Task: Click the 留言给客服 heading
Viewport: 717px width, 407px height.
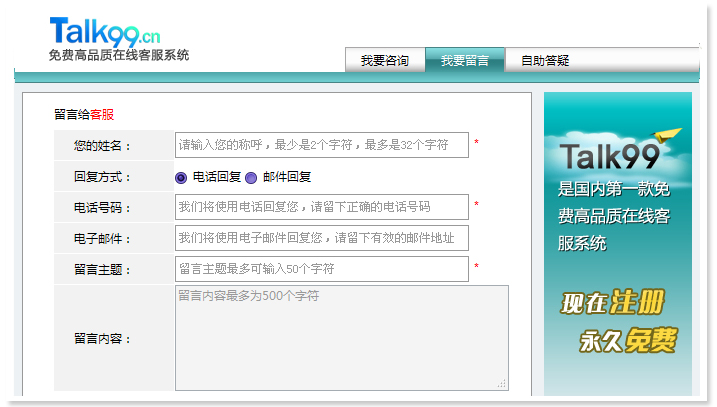Action: (x=84, y=114)
